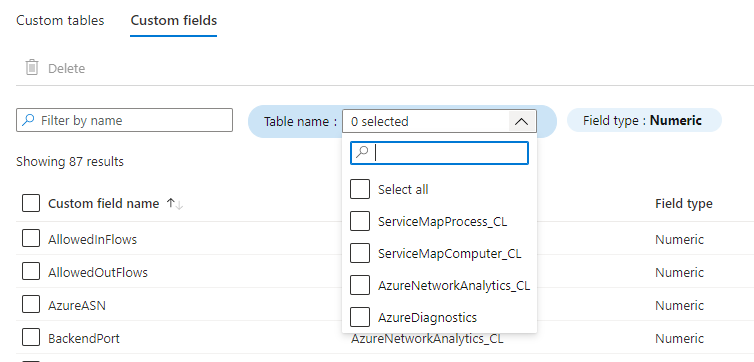Select the Custom fields tab

pos(174,21)
